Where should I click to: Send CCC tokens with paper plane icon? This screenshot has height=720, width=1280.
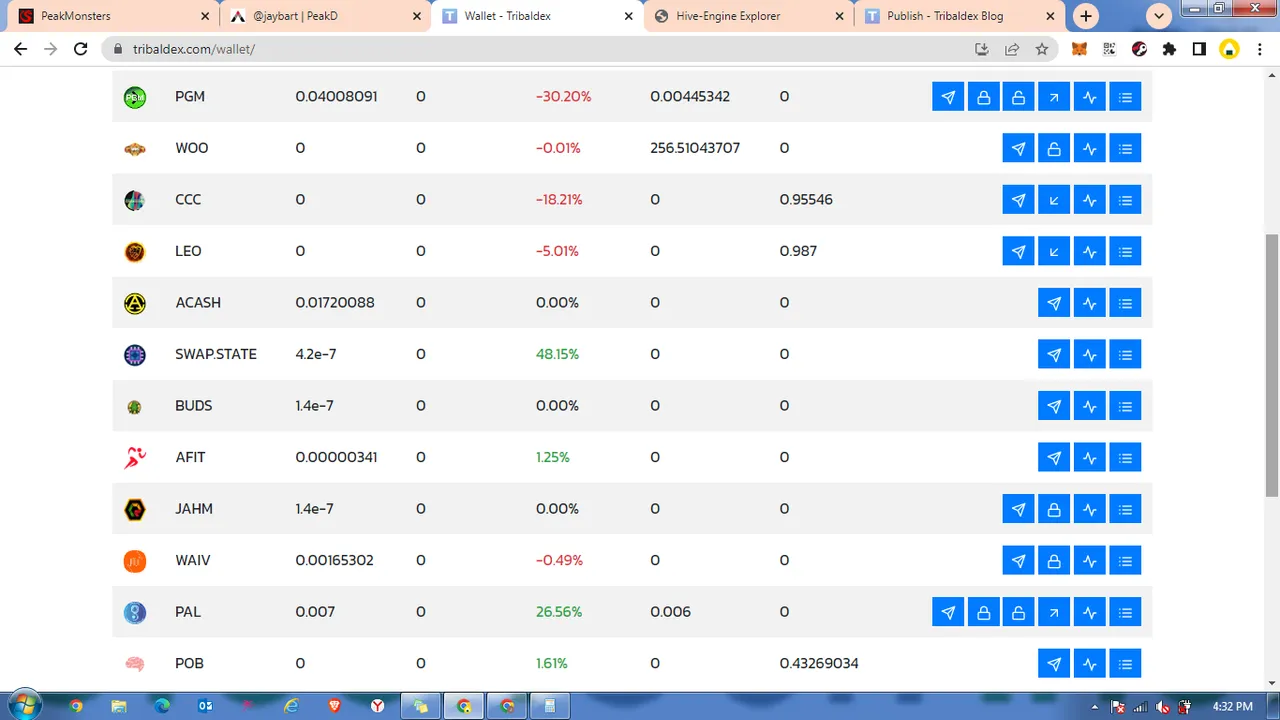pos(1019,200)
